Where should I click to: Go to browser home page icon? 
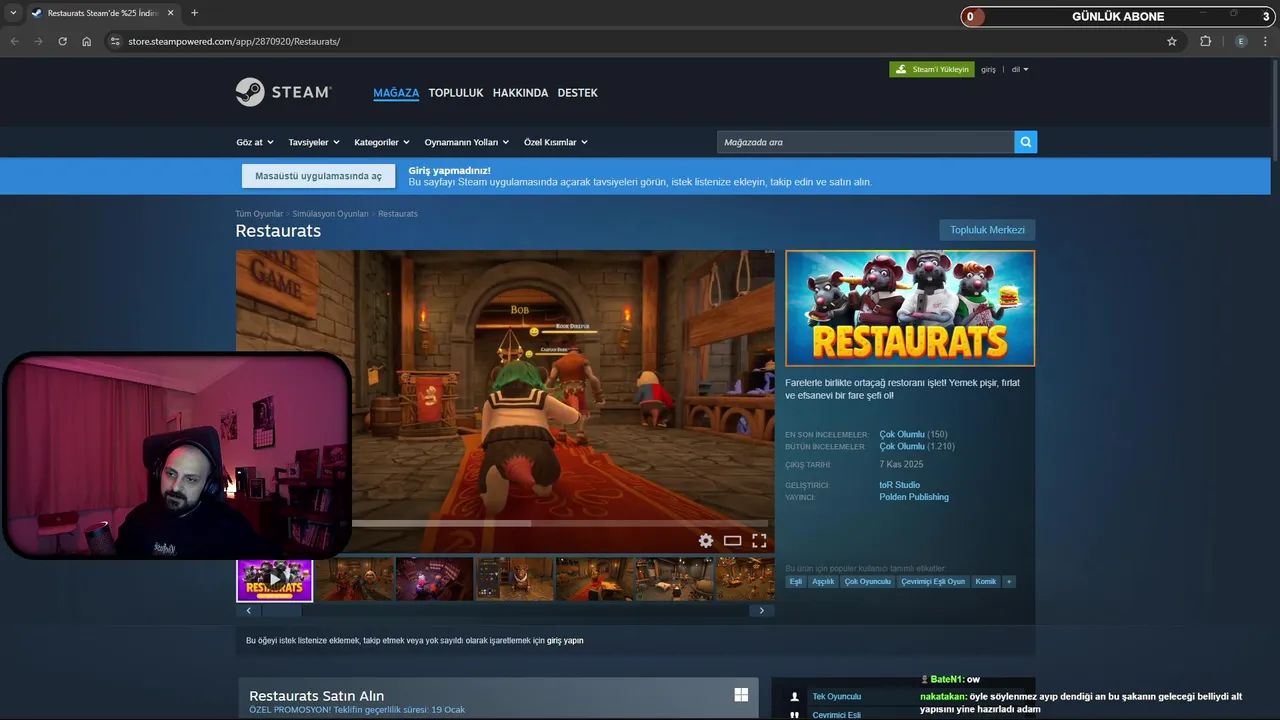coord(86,41)
